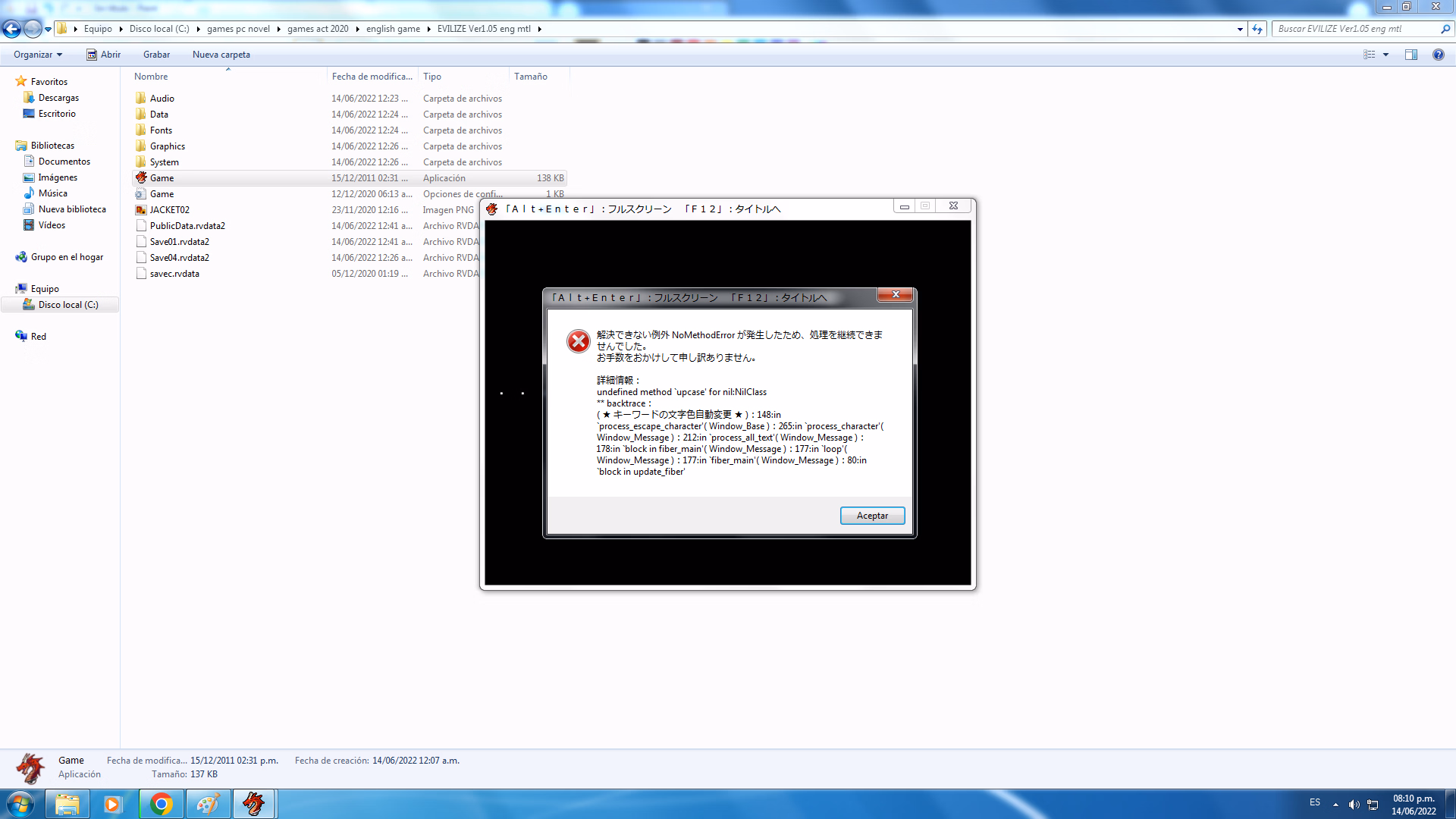Open Descargas under Favoritos
This screenshot has width=1456, height=819.
click(58, 98)
